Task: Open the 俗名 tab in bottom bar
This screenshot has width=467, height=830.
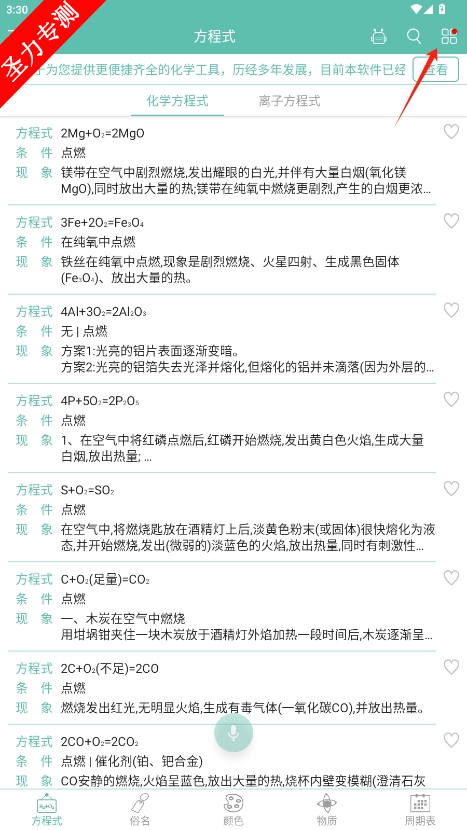Action: pos(140,810)
